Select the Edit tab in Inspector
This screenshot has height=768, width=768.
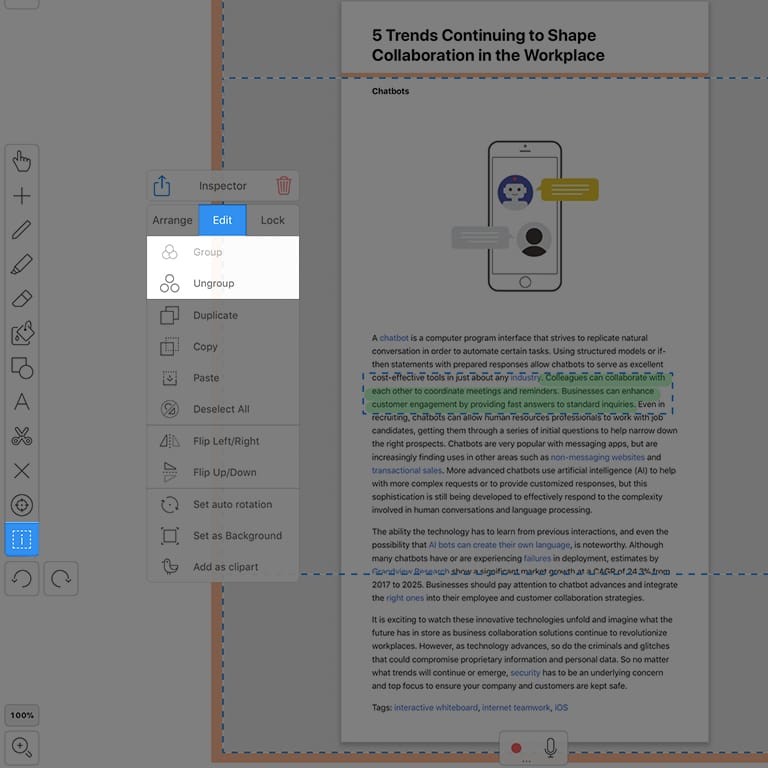point(222,220)
